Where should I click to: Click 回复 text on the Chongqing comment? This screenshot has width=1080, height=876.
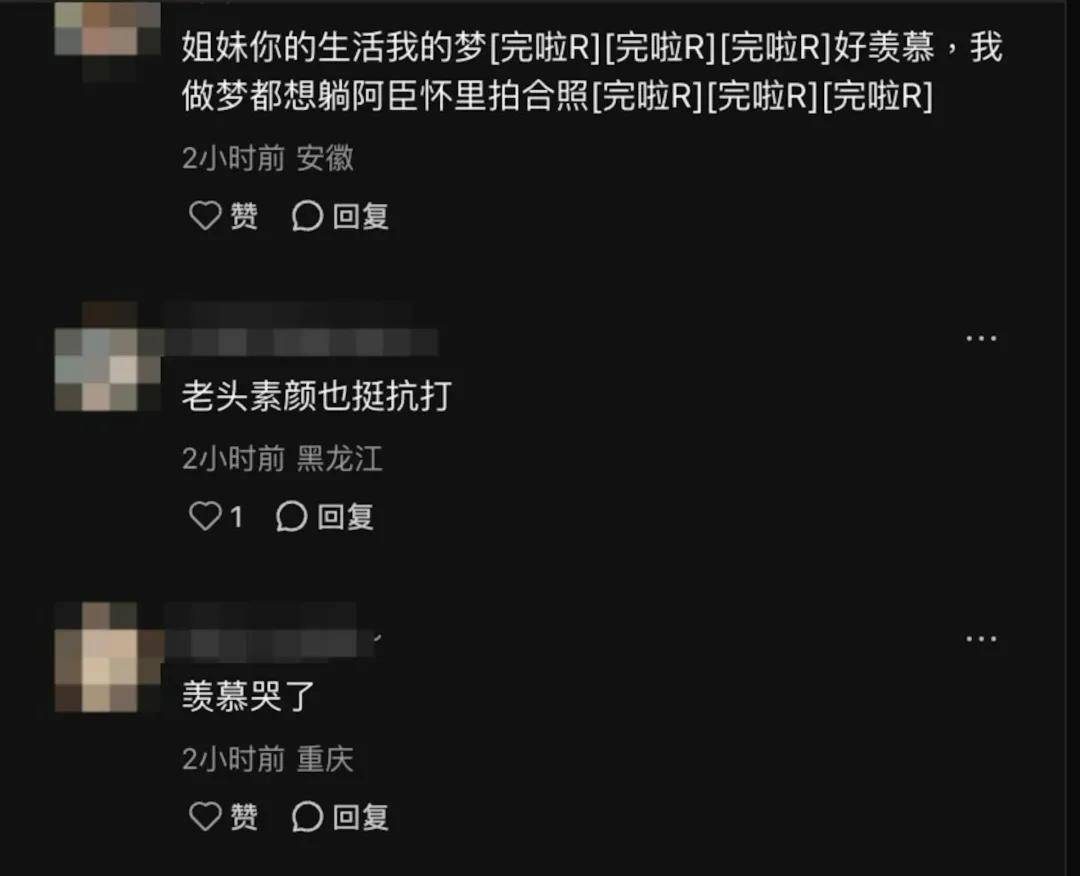click(361, 817)
